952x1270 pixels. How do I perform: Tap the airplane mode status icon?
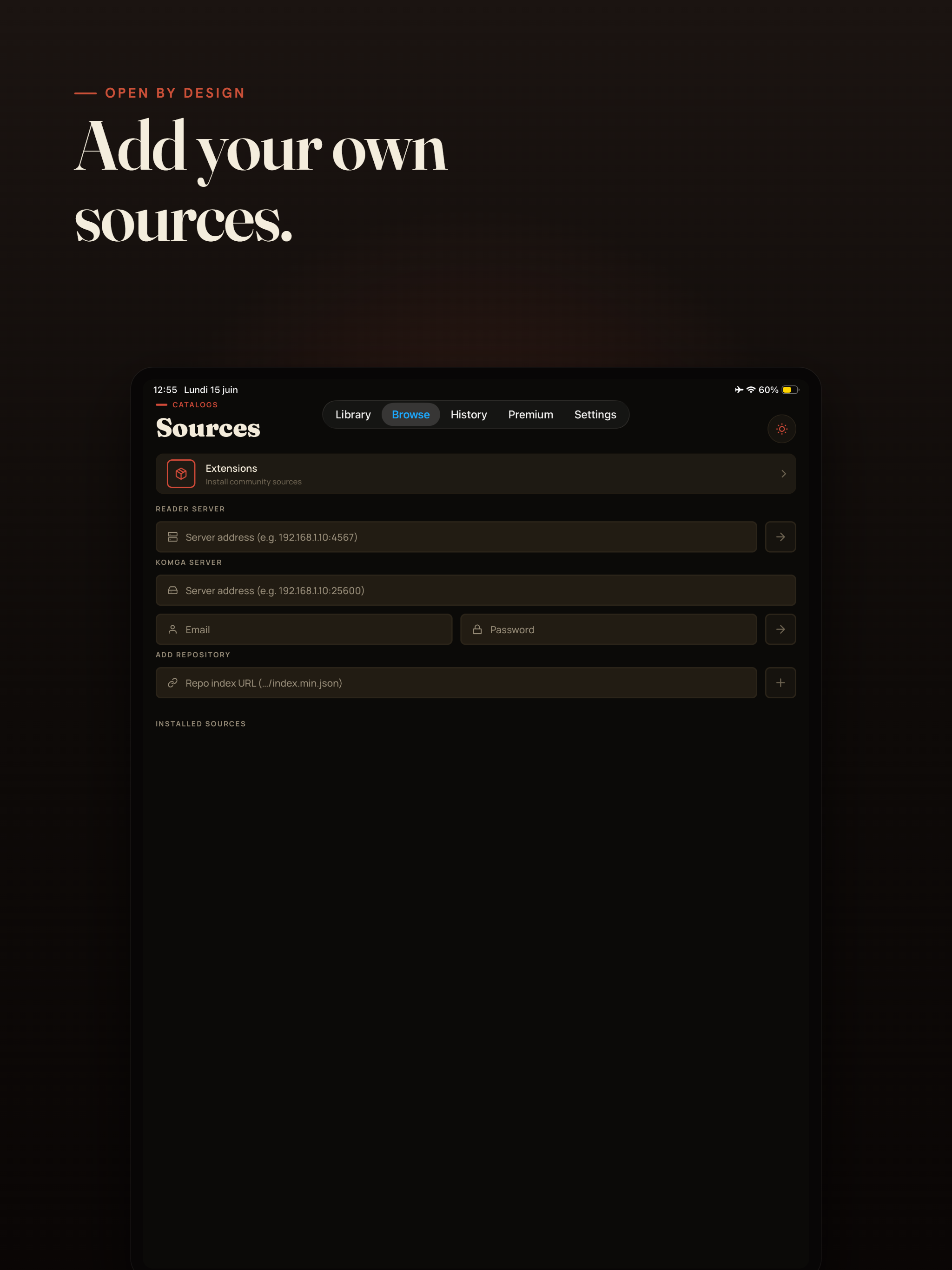(739, 390)
